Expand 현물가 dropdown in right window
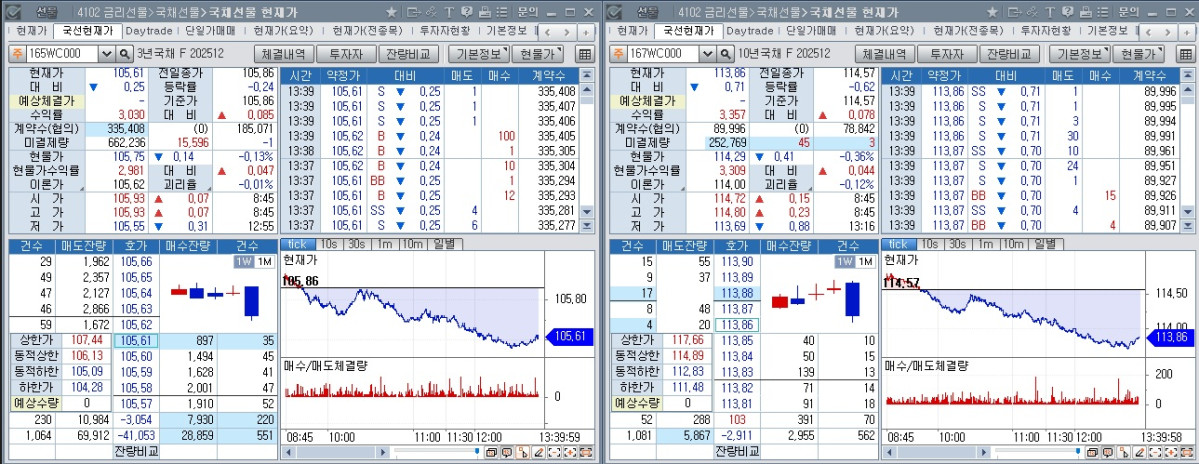This screenshot has height=464, width=1199. (1139, 54)
